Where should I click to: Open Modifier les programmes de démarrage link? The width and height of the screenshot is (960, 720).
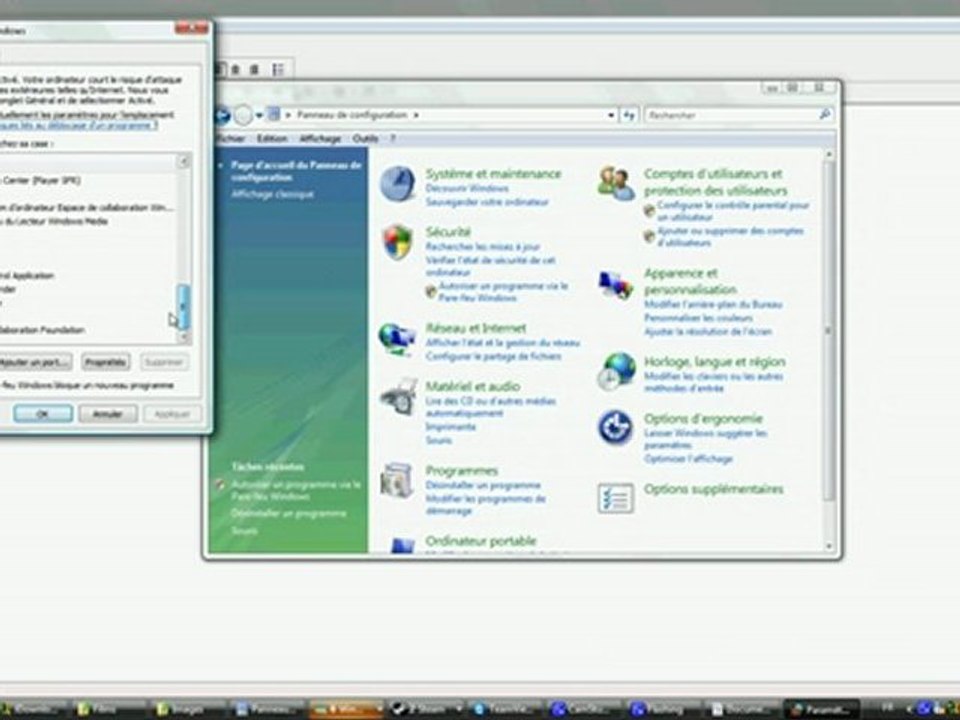[x=486, y=504]
